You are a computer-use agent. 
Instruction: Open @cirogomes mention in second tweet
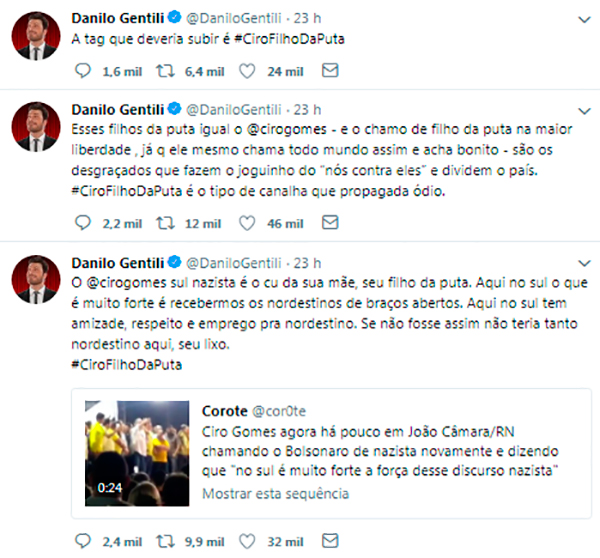287,129
